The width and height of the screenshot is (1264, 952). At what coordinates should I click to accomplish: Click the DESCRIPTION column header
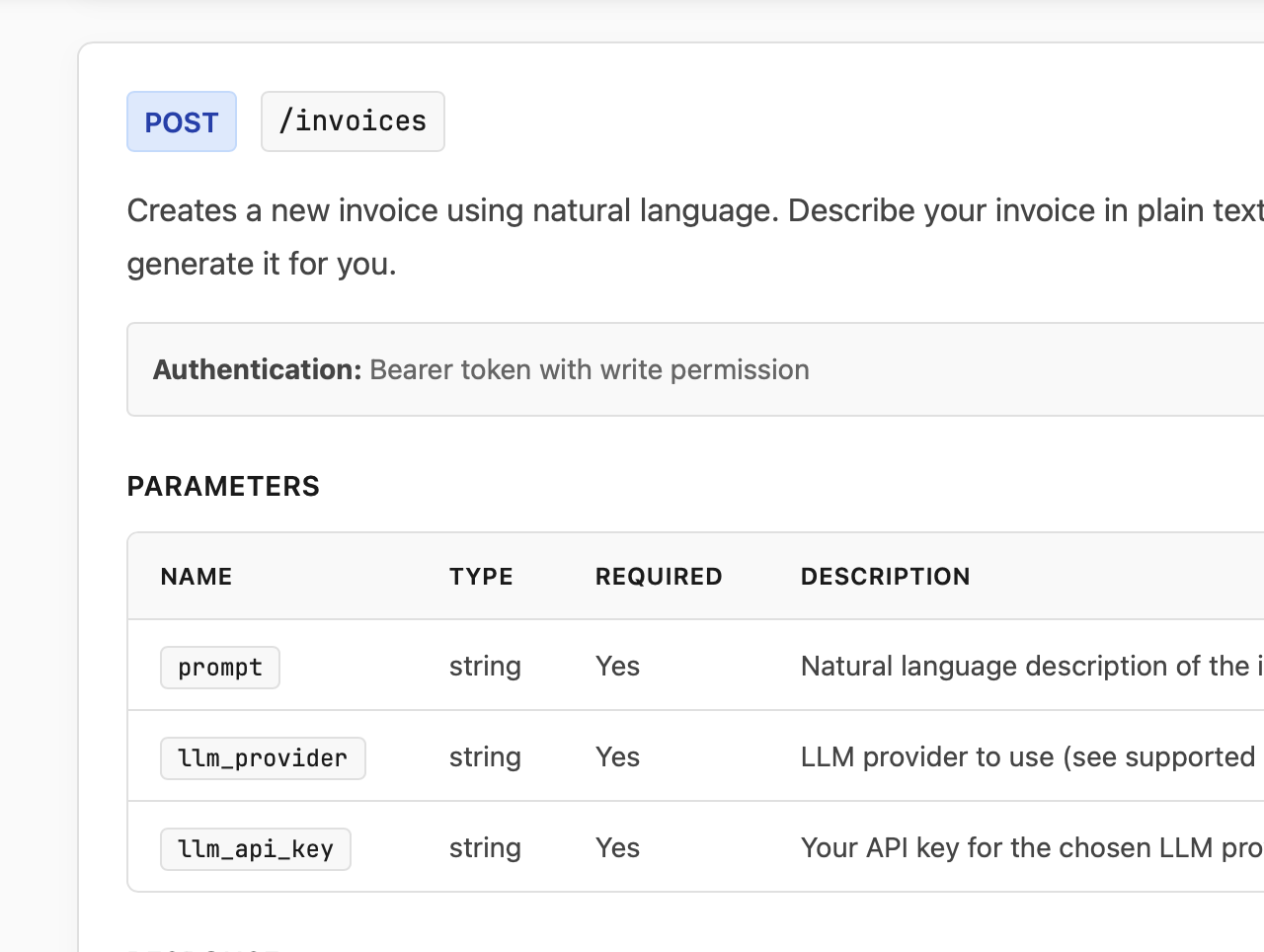[x=885, y=576]
